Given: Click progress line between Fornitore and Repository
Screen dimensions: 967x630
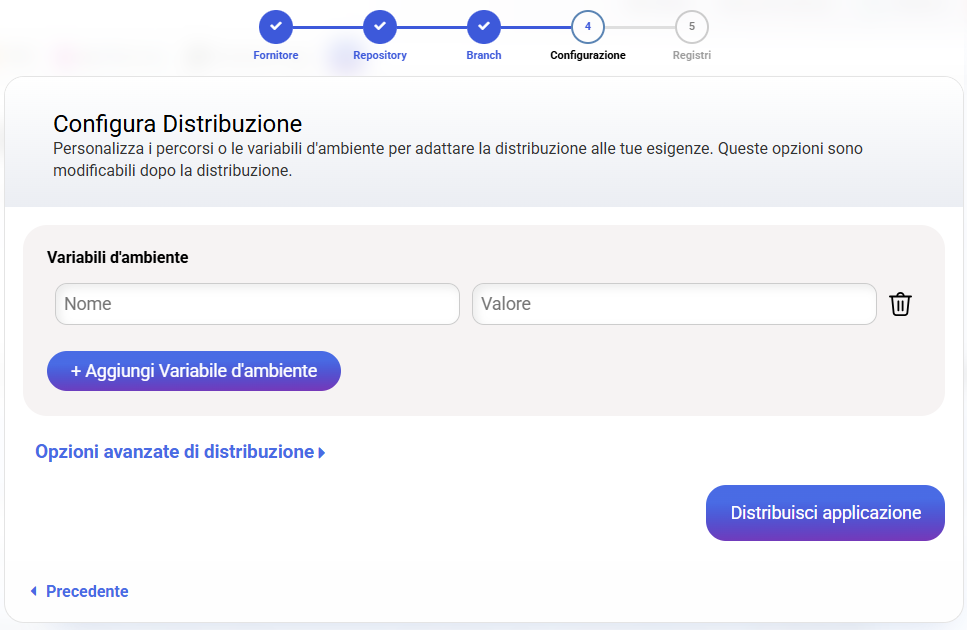Looking at the screenshot, I should coord(328,26).
